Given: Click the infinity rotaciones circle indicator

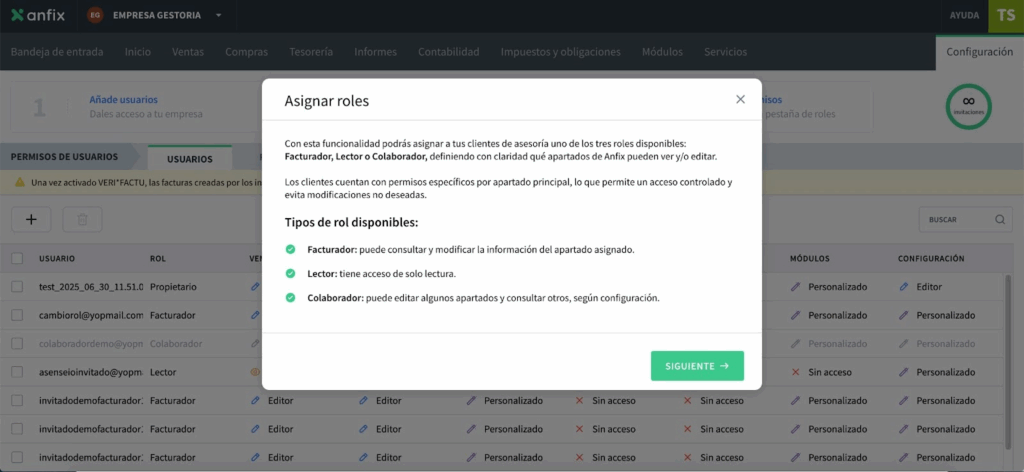Looking at the screenshot, I should click(967, 106).
